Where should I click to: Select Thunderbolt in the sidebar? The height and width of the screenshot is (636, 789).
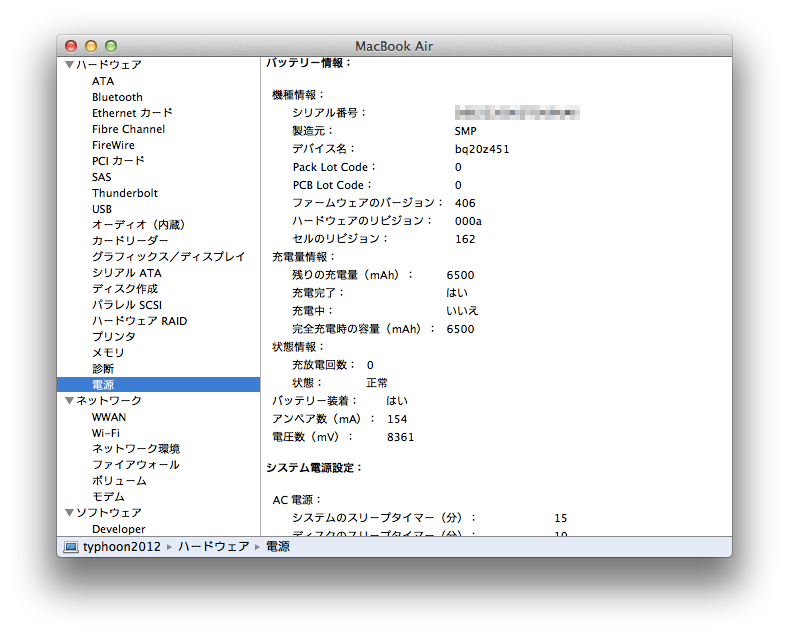coord(125,193)
